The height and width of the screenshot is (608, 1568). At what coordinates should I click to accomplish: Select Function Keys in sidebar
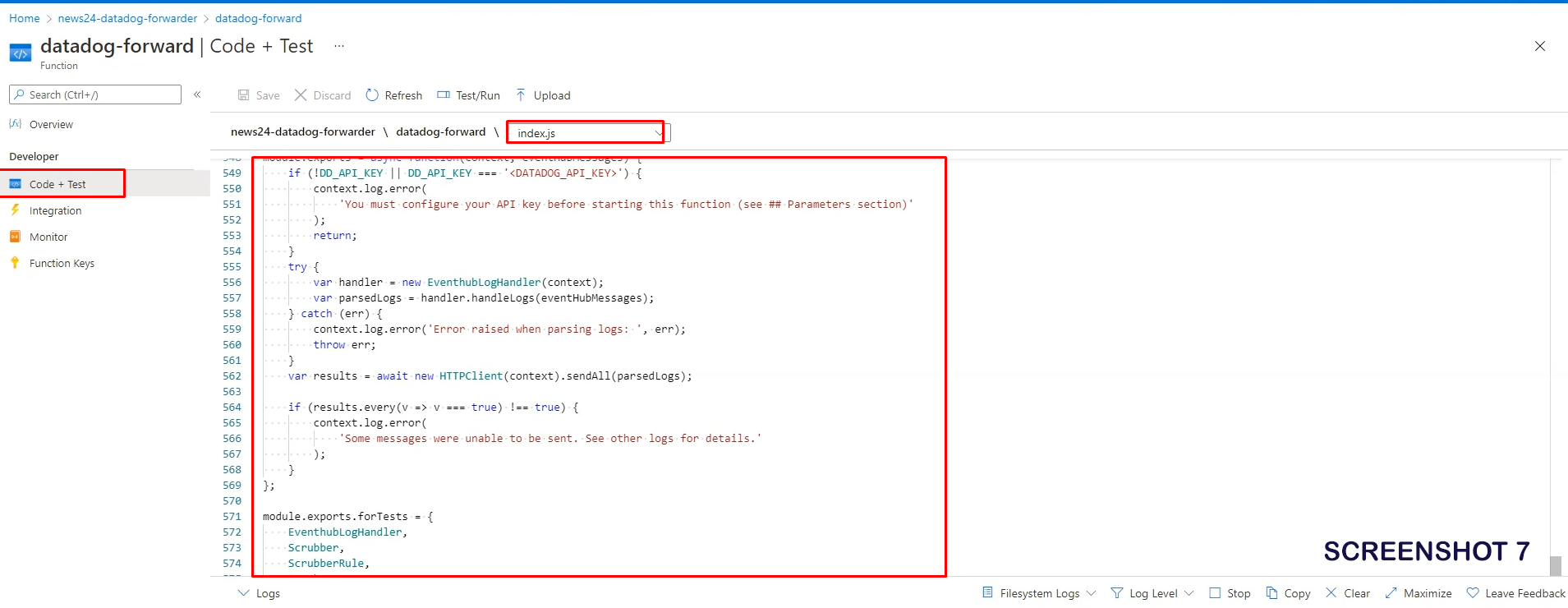(x=62, y=264)
